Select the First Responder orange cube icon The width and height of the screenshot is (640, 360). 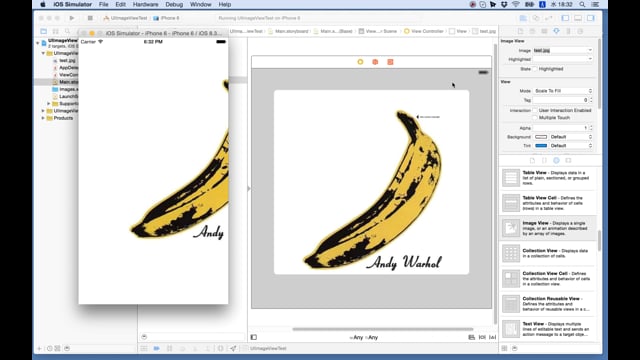point(375,62)
